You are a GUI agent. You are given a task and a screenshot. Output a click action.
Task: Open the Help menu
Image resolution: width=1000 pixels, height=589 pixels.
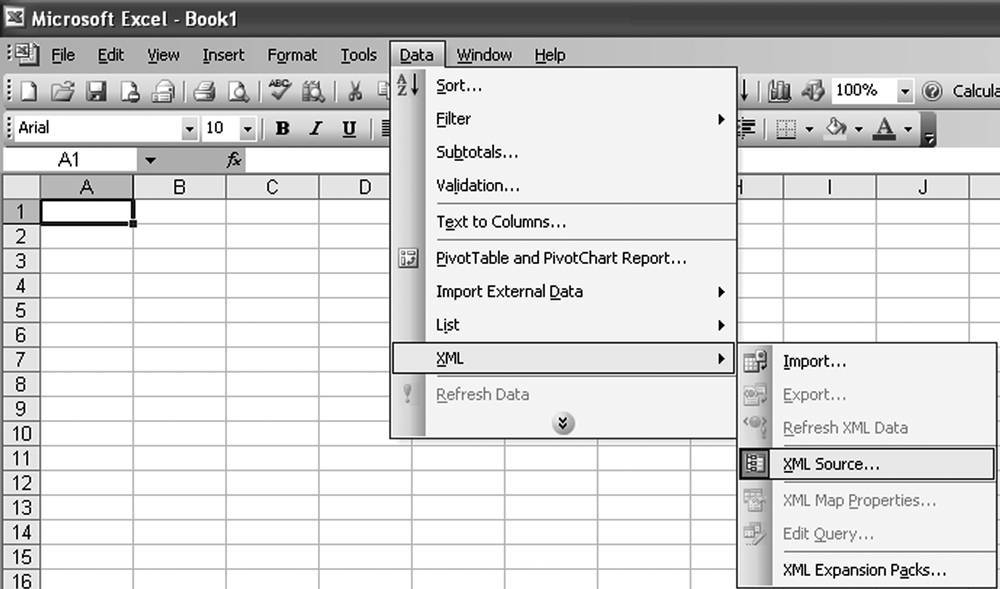click(550, 55)
